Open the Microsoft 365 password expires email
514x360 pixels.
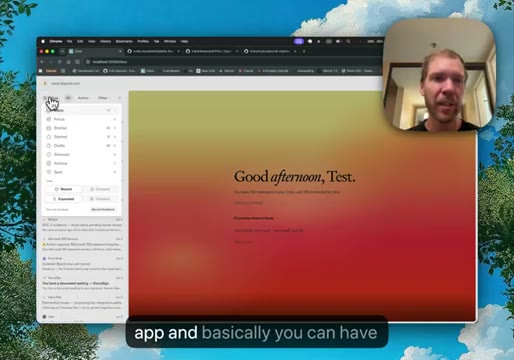82,244
